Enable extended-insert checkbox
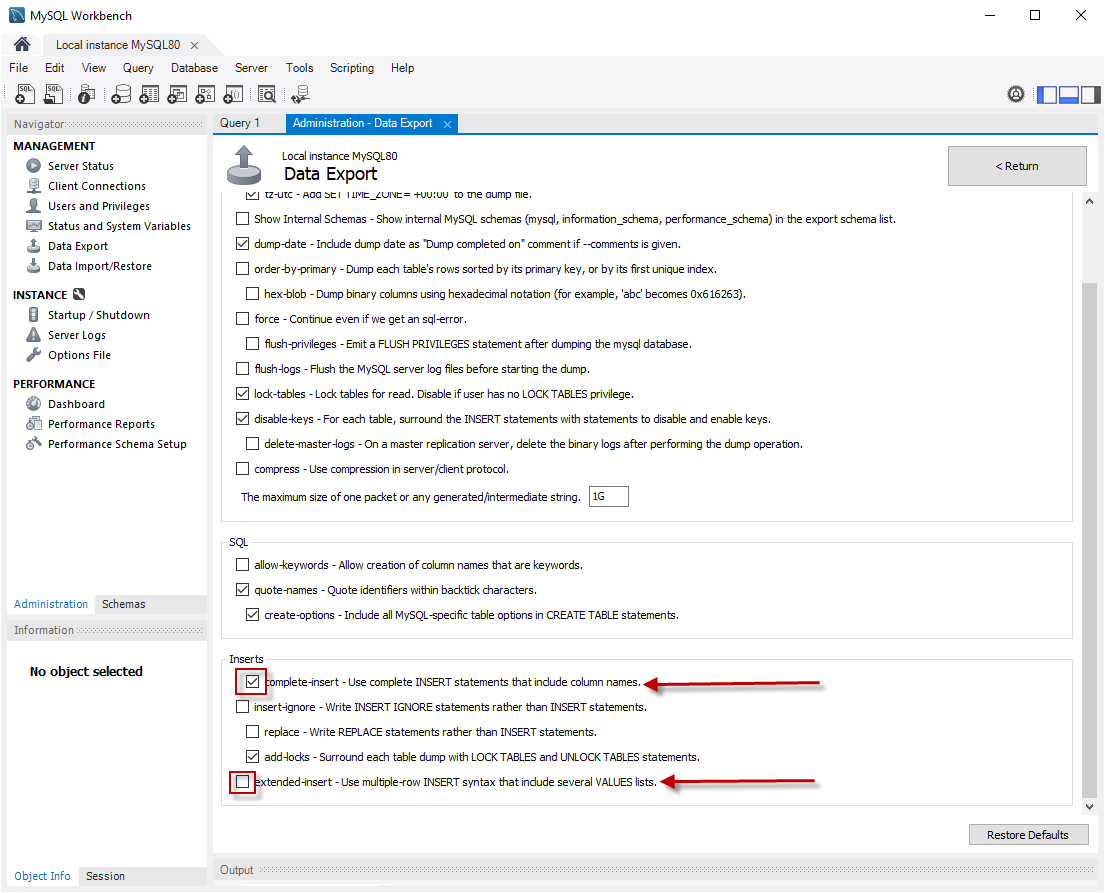This screenshot has height=893, width=1105. click(x=242, y=782)
